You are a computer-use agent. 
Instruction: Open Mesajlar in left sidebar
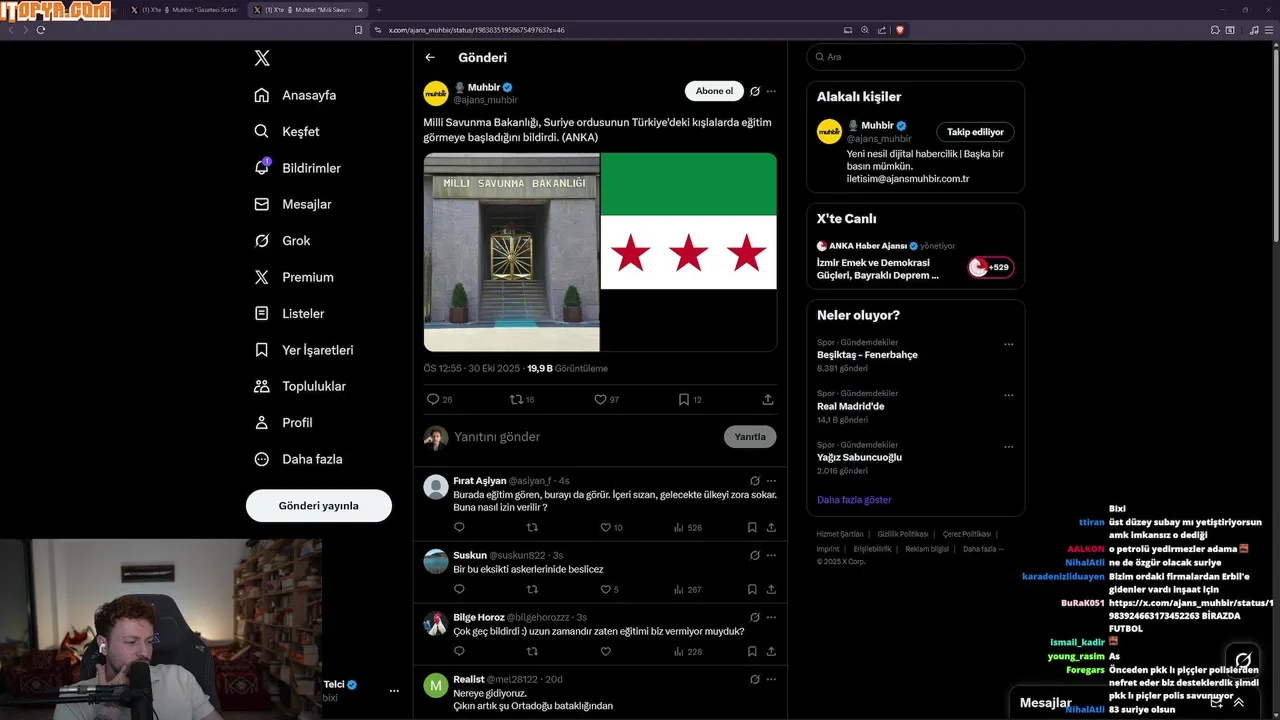(292, 204)
